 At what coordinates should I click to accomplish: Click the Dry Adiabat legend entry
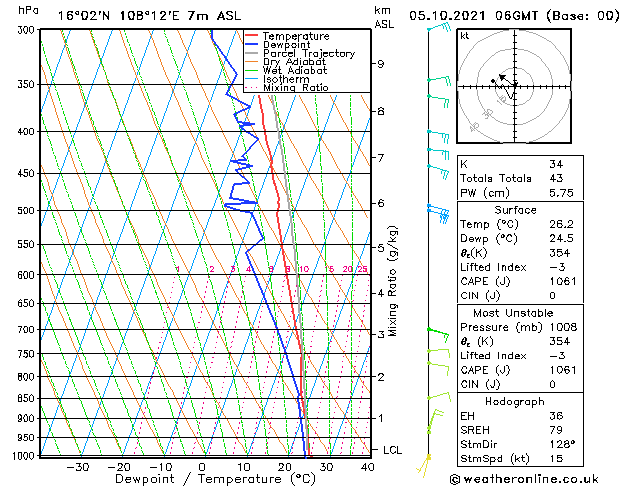(286, 62)
